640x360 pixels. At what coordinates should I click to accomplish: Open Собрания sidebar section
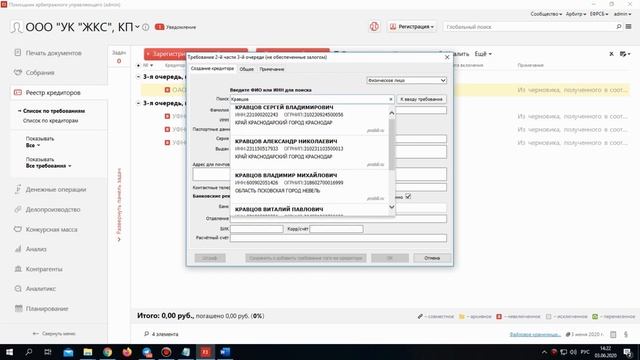pyautogui.click(x=40, y=73)
